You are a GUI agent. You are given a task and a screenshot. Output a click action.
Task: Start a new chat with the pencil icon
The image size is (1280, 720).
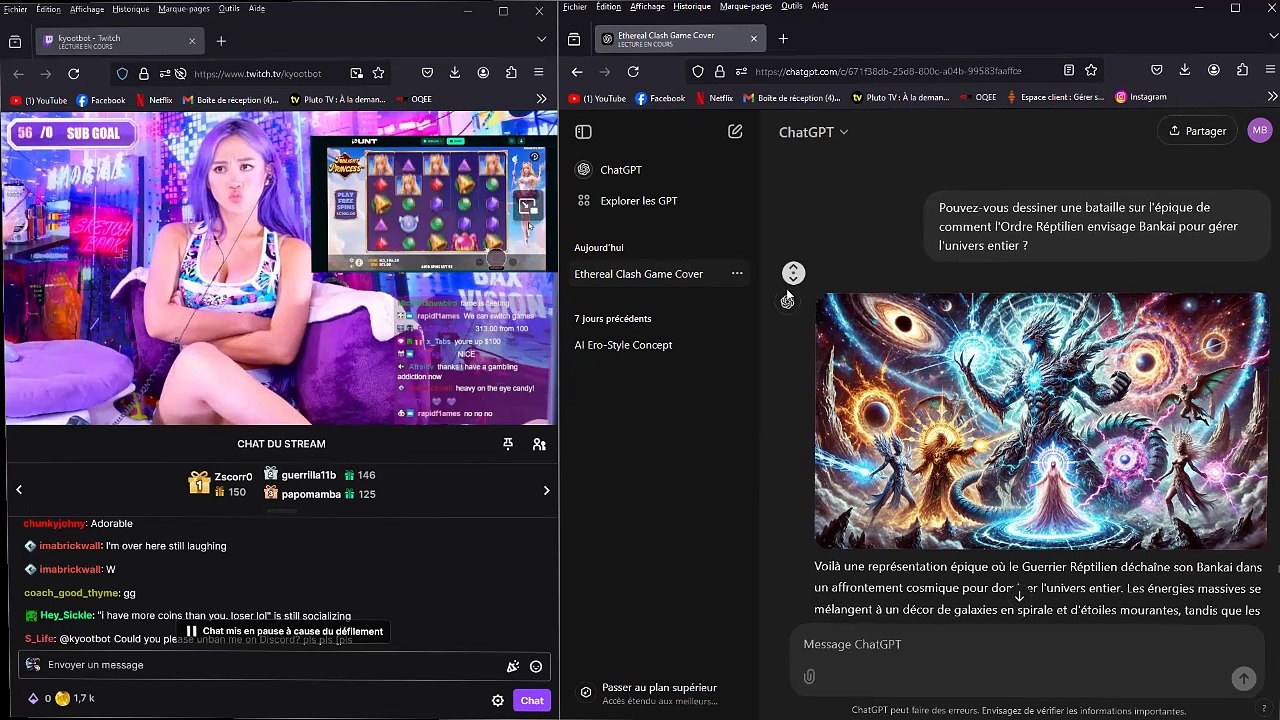(x=735, y=132)
